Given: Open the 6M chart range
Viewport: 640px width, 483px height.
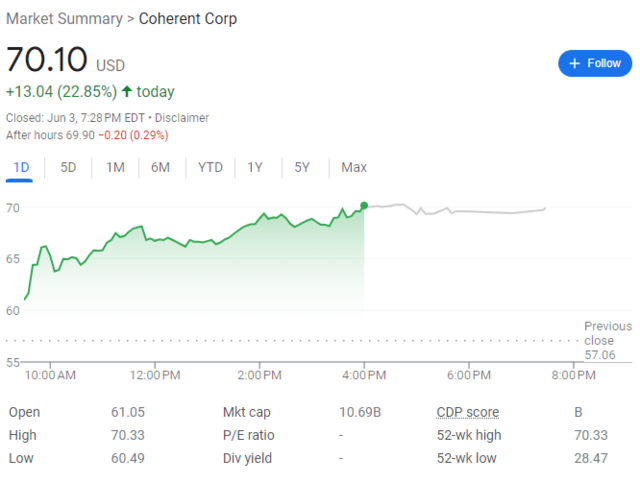Looking at the screenshot, I should (160, 167).
